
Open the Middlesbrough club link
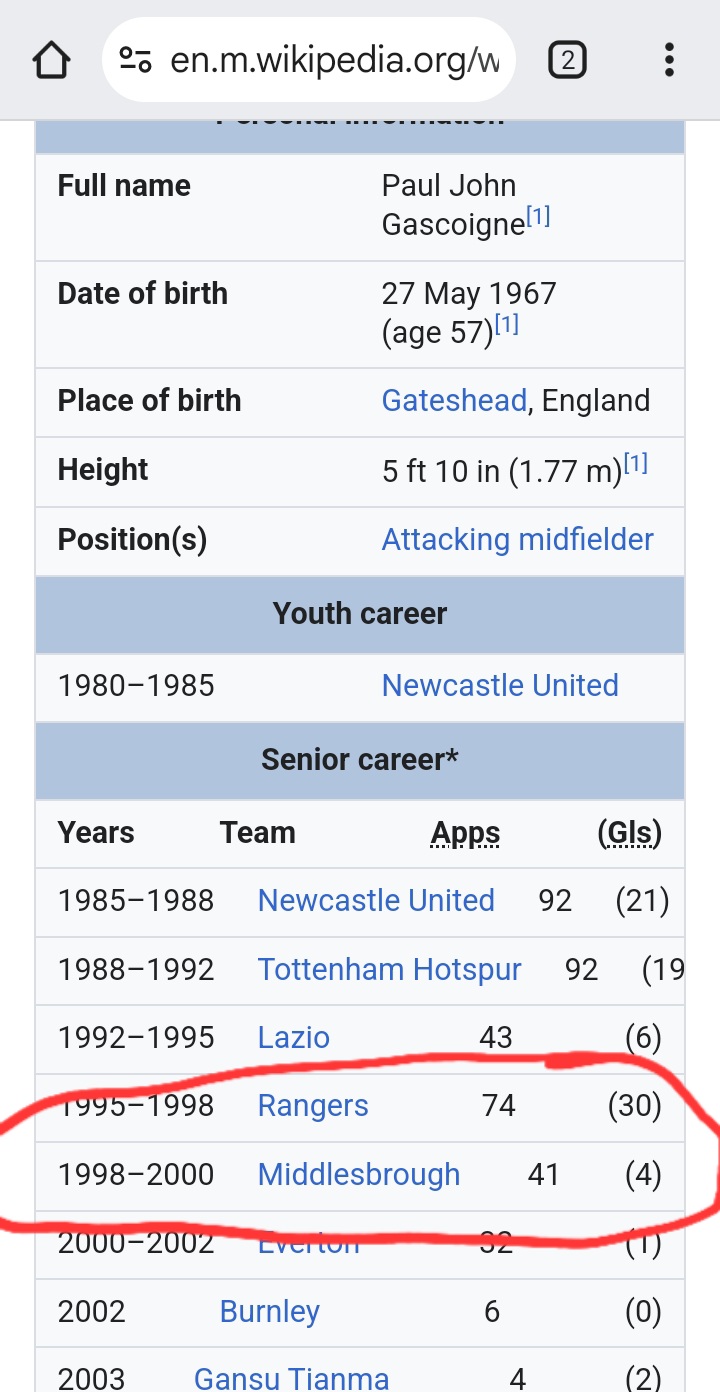359,1174
